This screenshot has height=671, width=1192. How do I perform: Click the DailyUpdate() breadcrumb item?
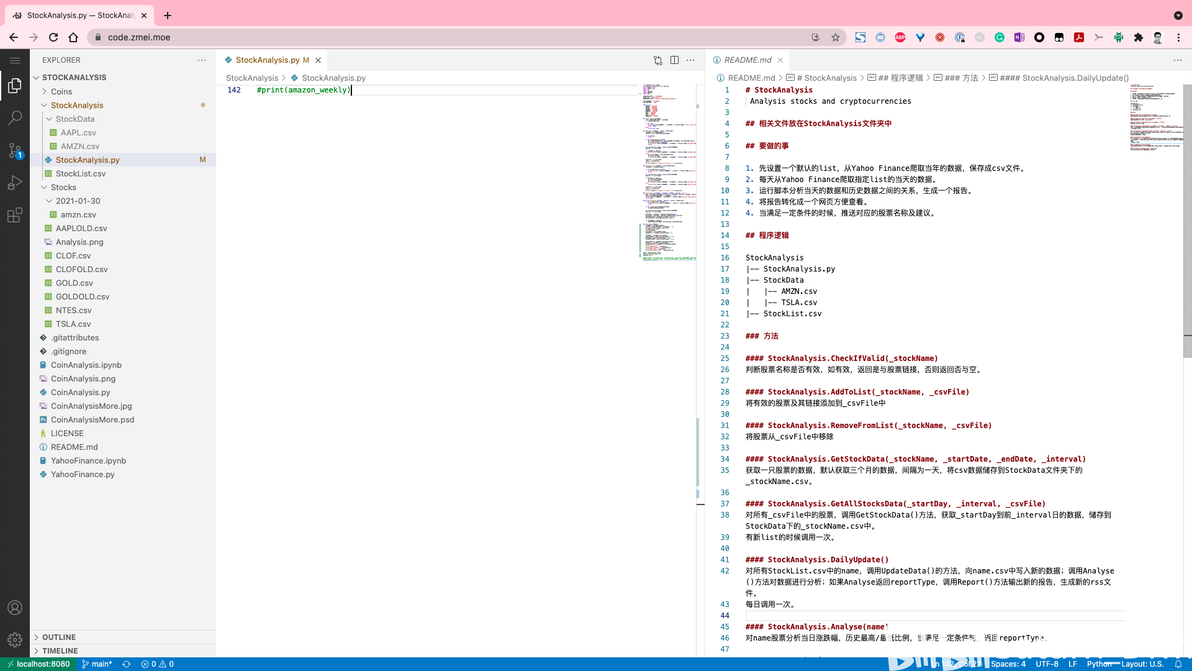coord(1059,78)
